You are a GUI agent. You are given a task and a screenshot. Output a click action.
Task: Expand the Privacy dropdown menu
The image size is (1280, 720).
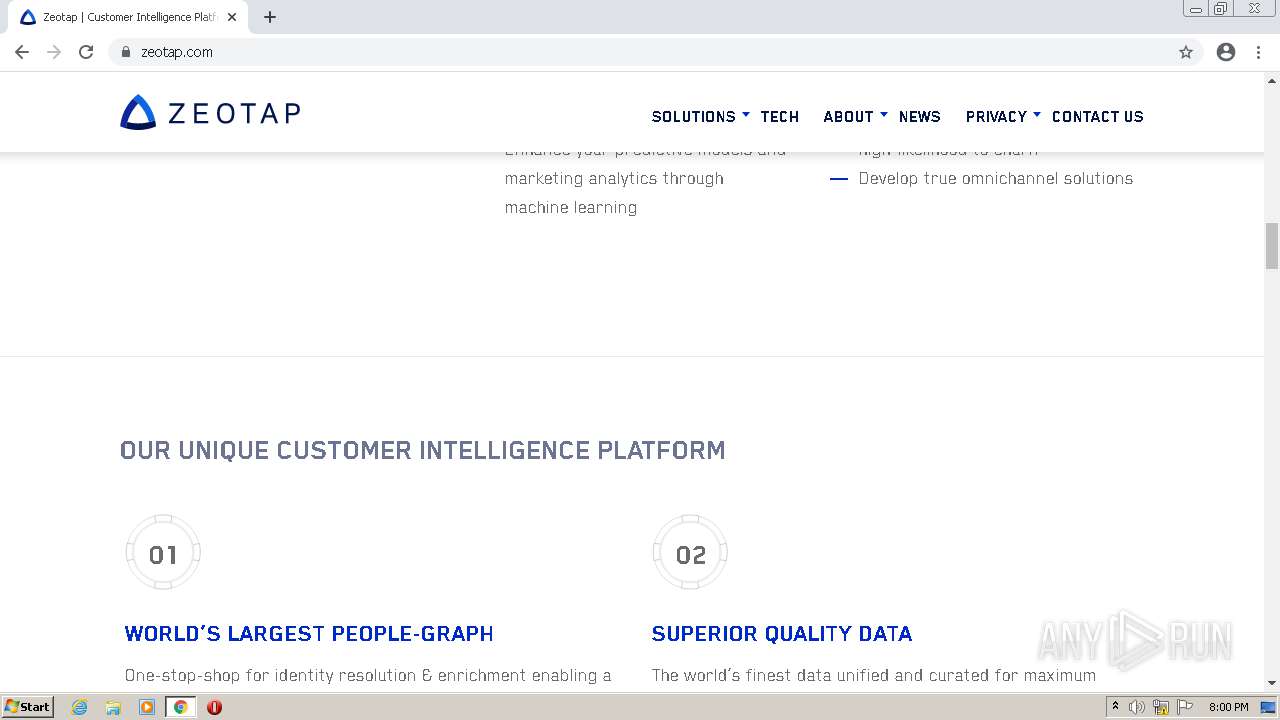(x=1003, y=117)
